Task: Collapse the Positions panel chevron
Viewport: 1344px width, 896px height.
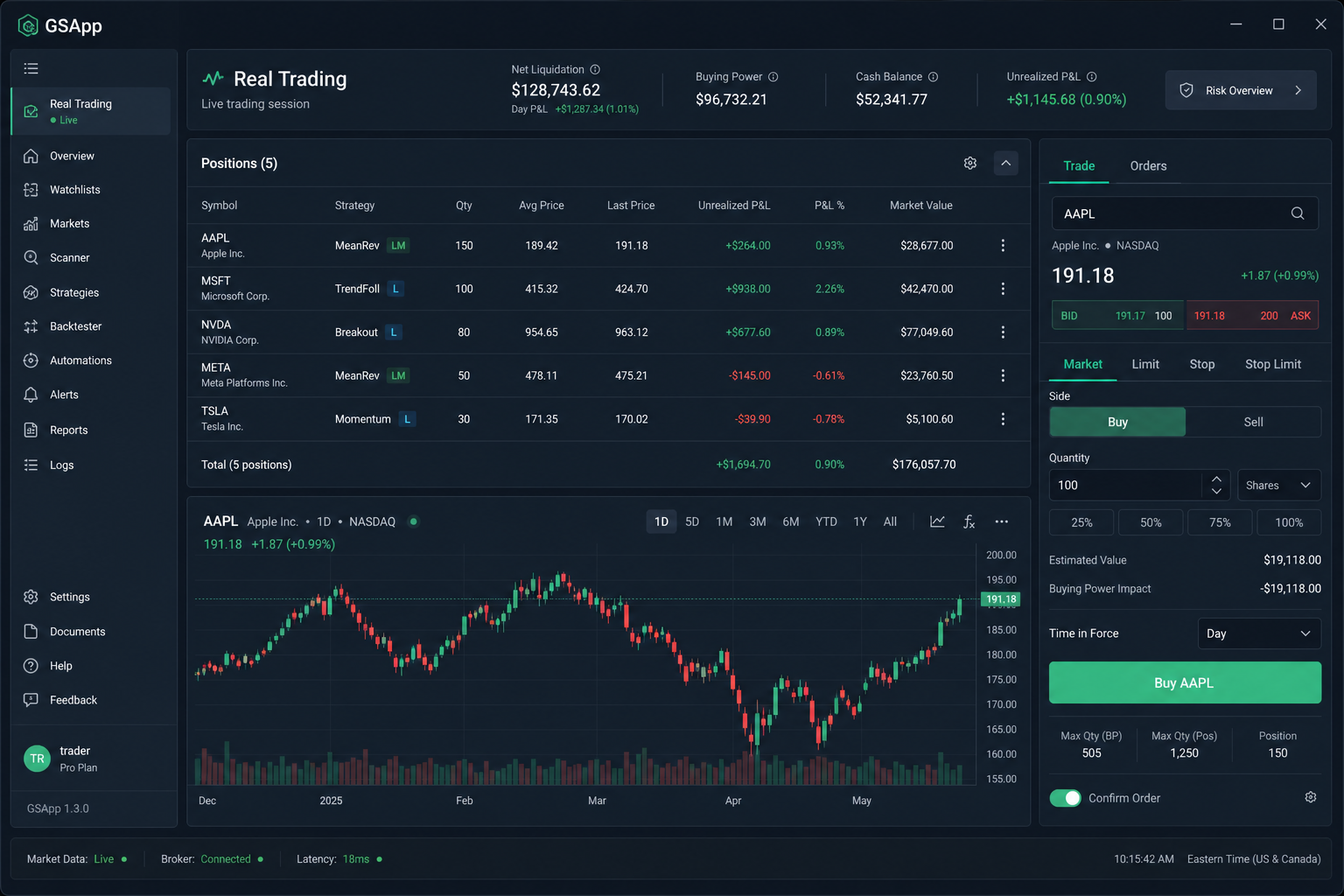Action: tap(1006, 163)
